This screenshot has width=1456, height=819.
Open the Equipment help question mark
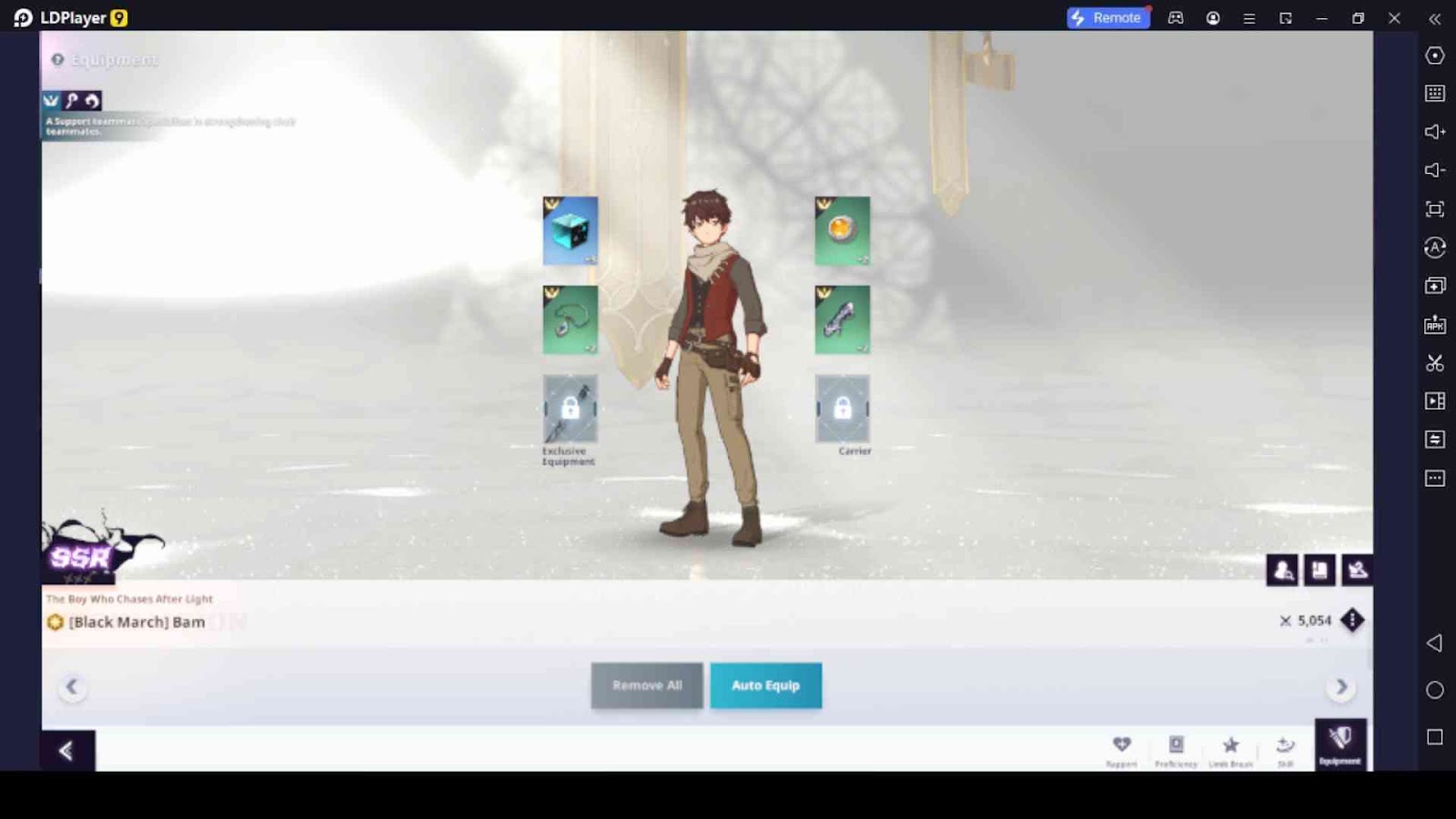click(57, 60)
